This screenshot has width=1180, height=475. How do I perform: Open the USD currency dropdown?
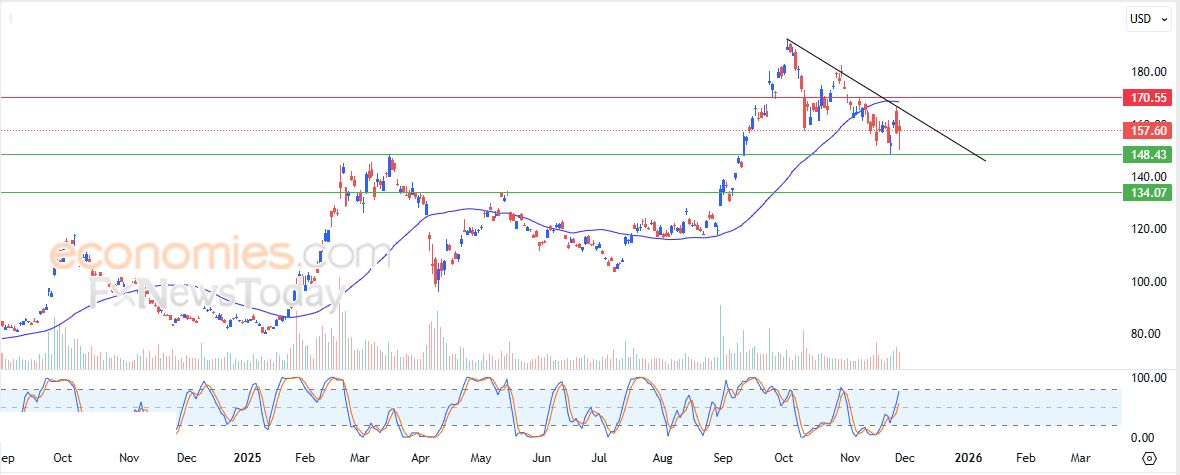click(x=1148, y=20)
